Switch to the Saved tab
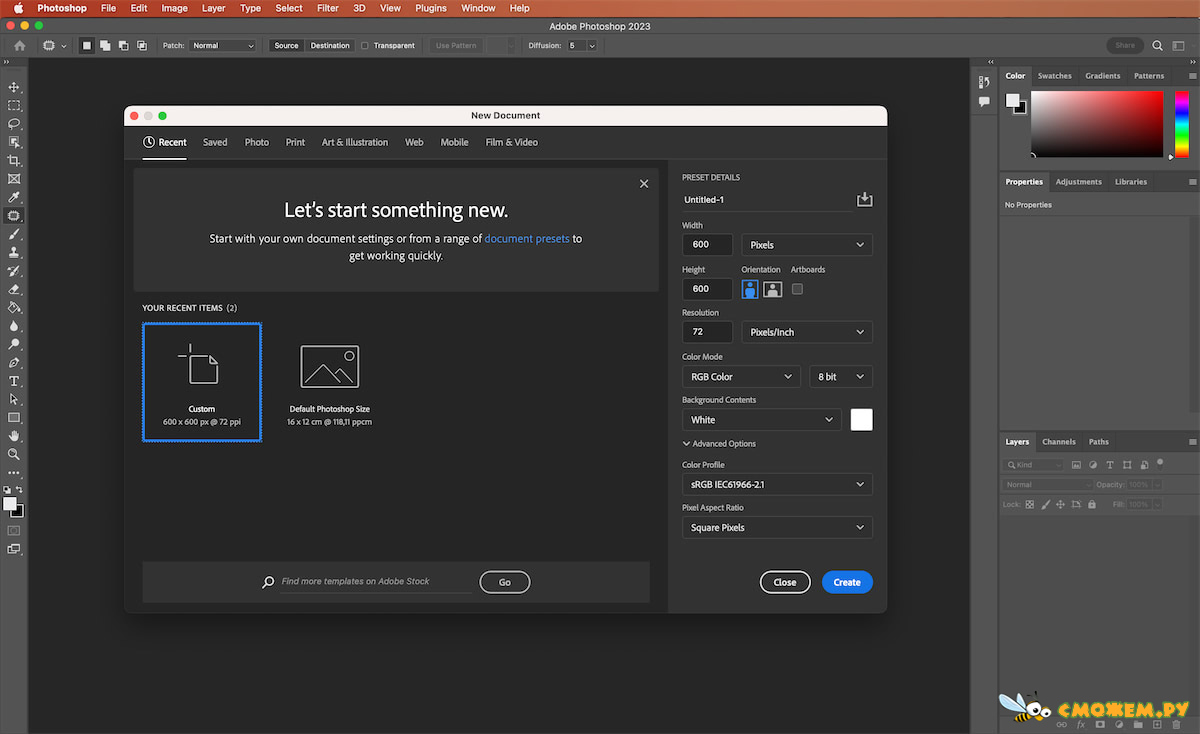 [x=215, y=142]
